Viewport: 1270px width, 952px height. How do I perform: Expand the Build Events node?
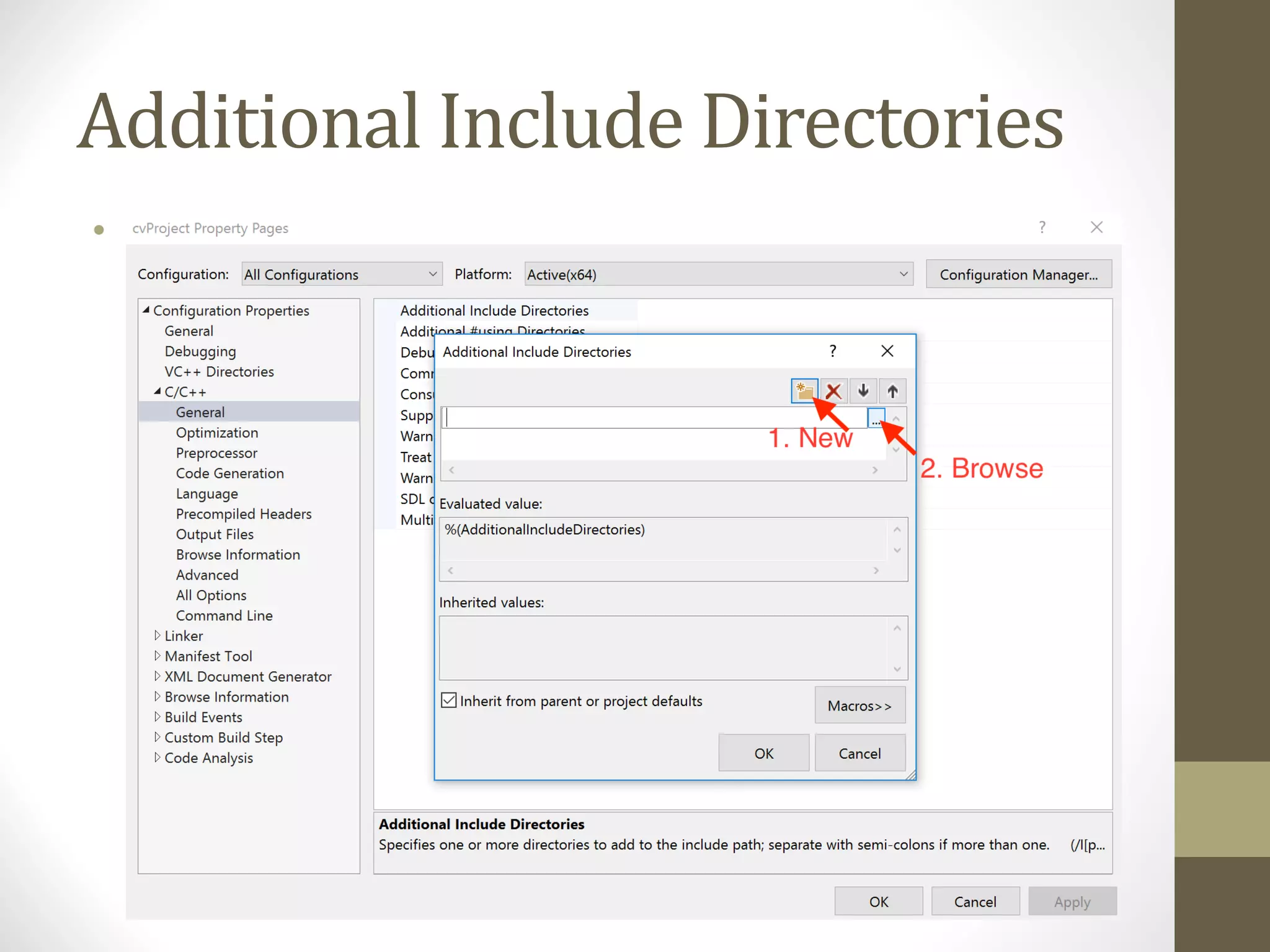click(158, 716)
